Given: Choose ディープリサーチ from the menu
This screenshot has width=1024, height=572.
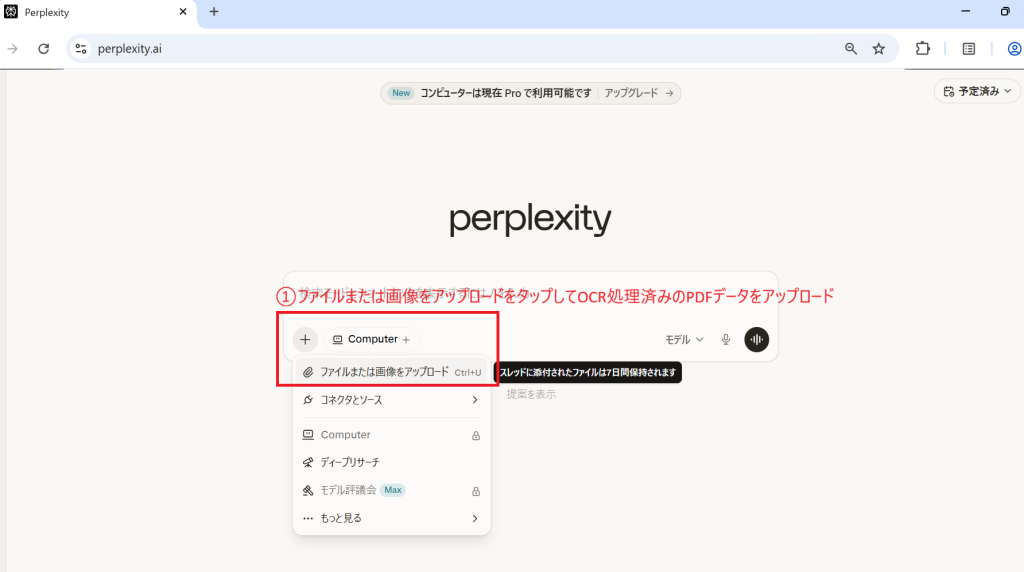Looking at the screenshot, I should point(350,462).
